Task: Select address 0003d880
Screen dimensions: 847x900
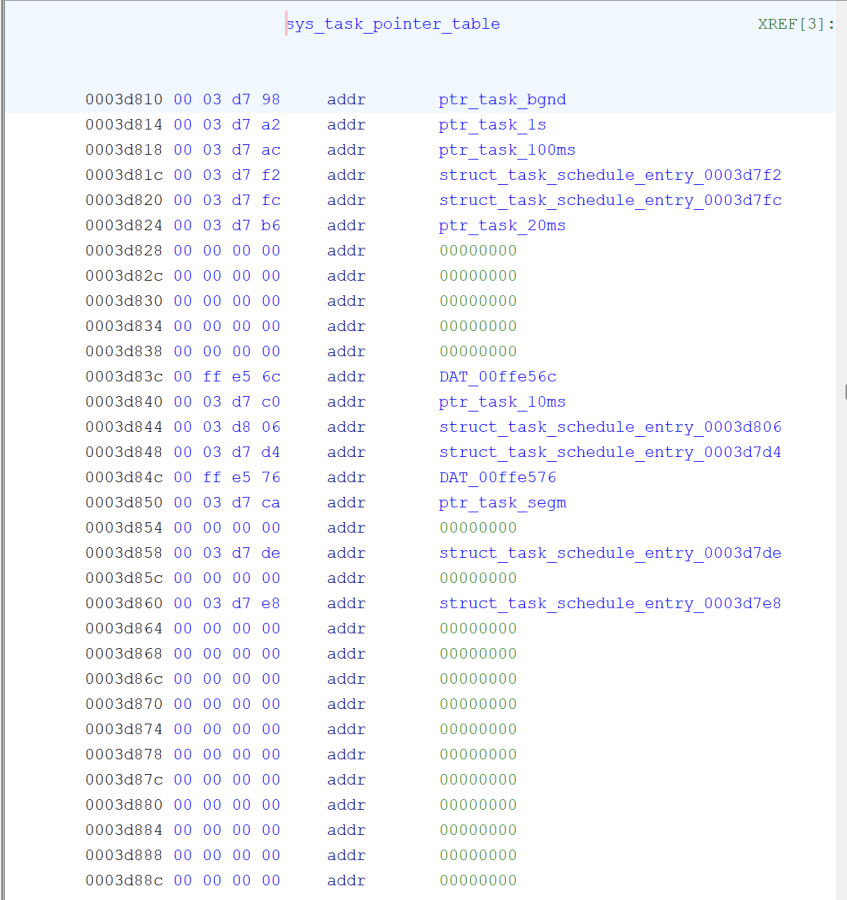Action: click(124, 805)
